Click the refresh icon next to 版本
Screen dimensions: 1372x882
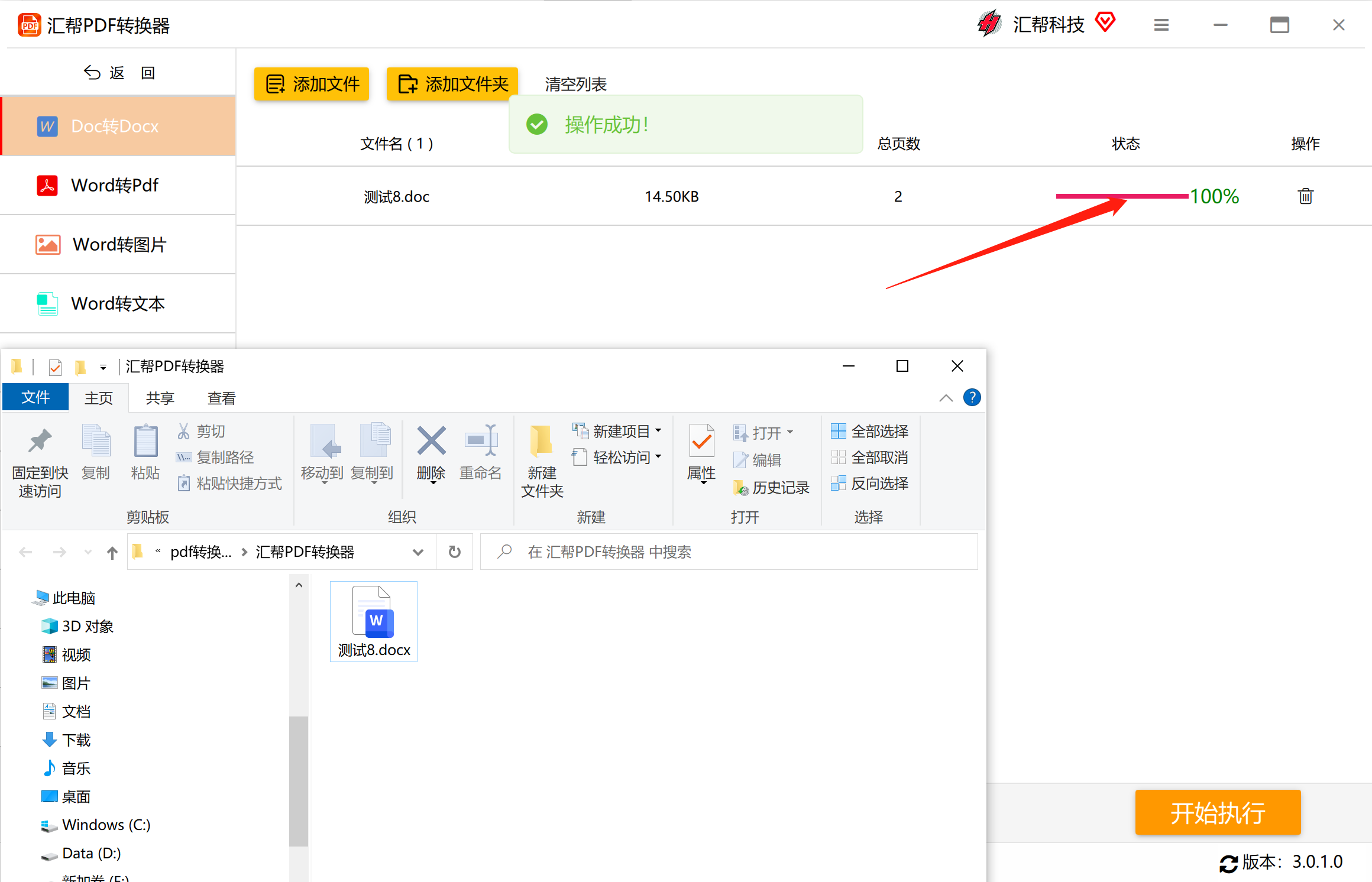tap(1228, 864)
